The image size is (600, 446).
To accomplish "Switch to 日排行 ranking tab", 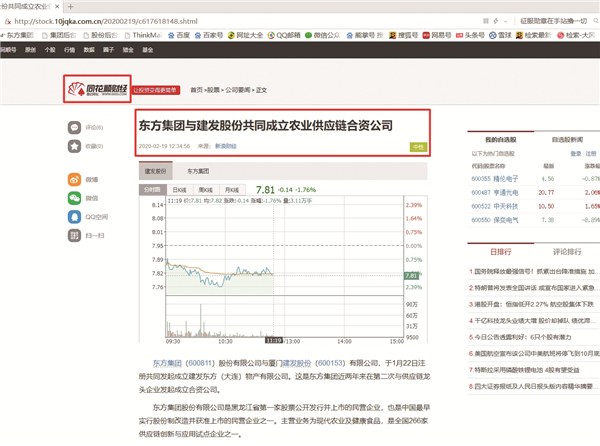I will pos(501,252).
